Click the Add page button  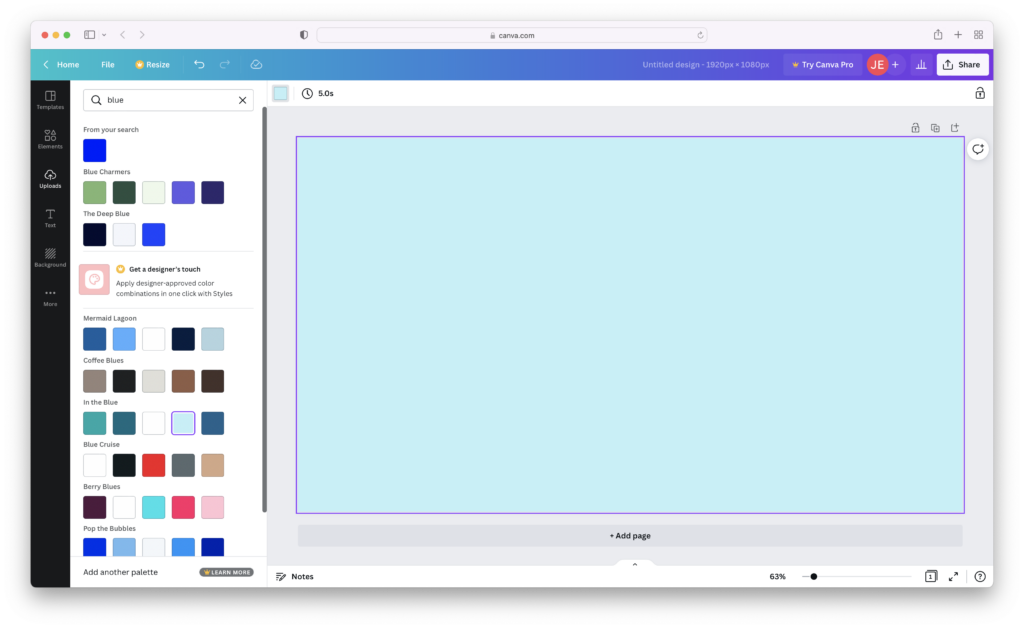(630, 536)
